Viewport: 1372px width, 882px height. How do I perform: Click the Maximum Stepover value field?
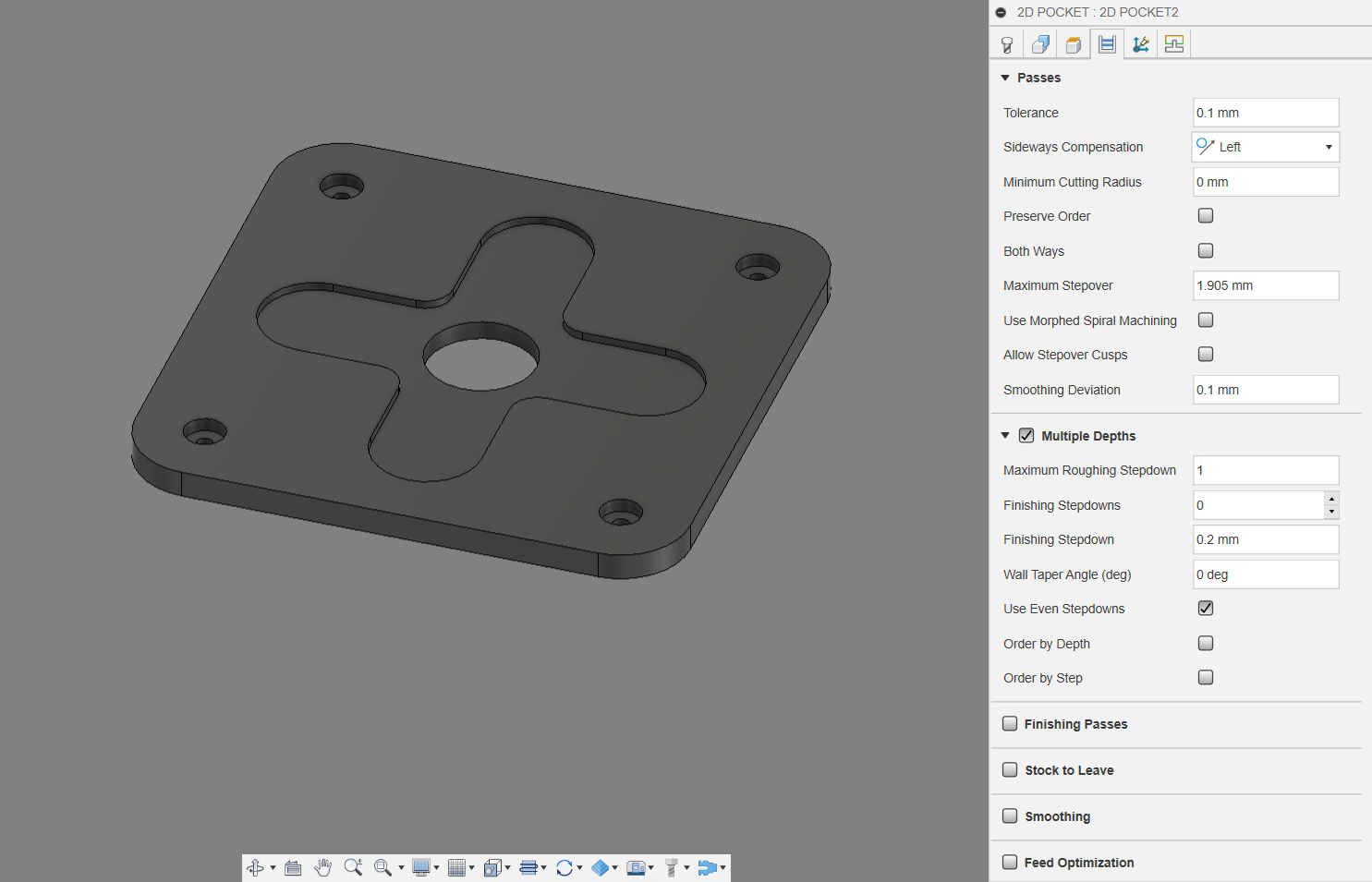[x=1266, y=285]
